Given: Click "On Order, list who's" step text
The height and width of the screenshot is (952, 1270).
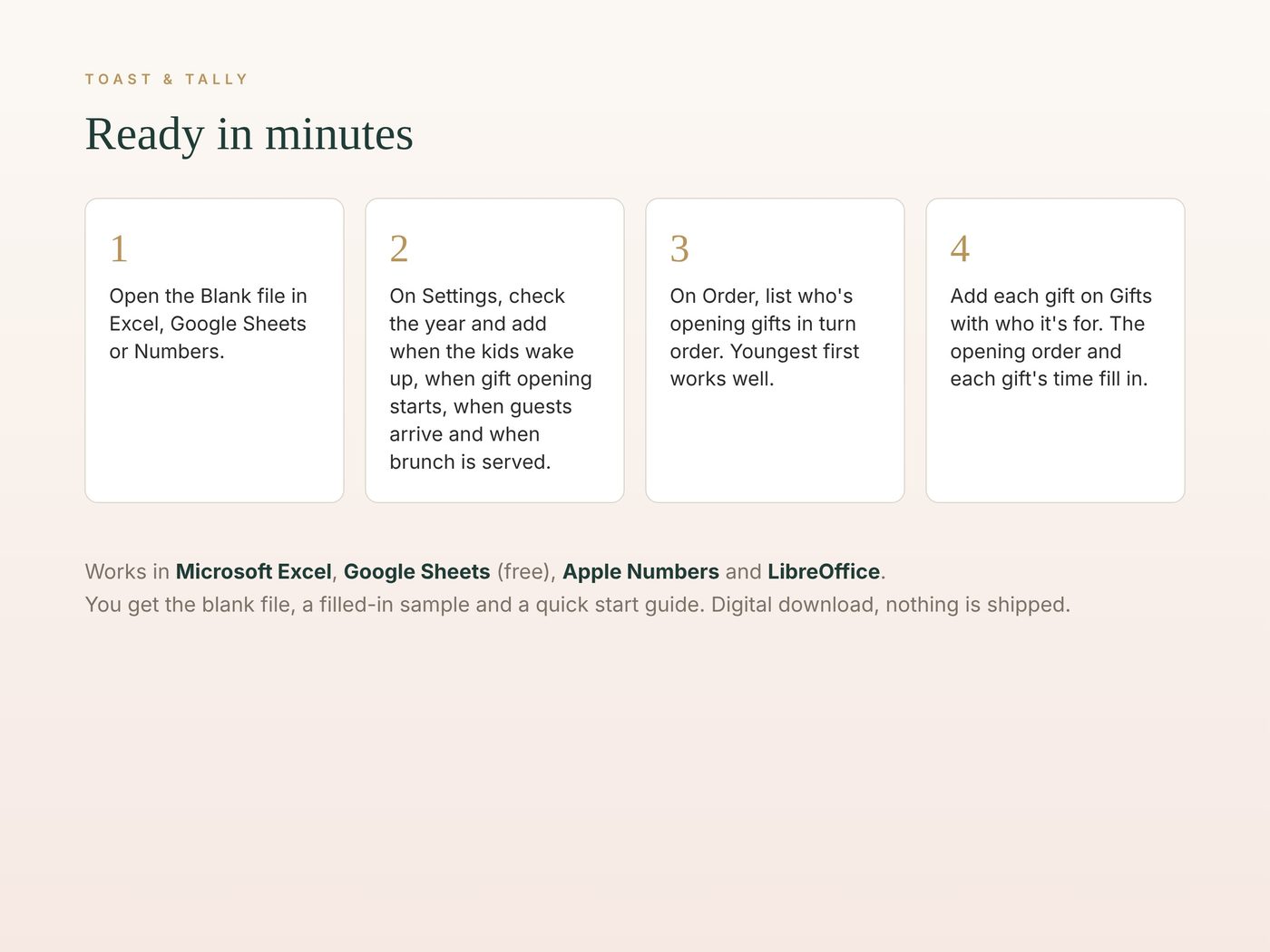Looking at the screenshot, I should tap(762, 296).
